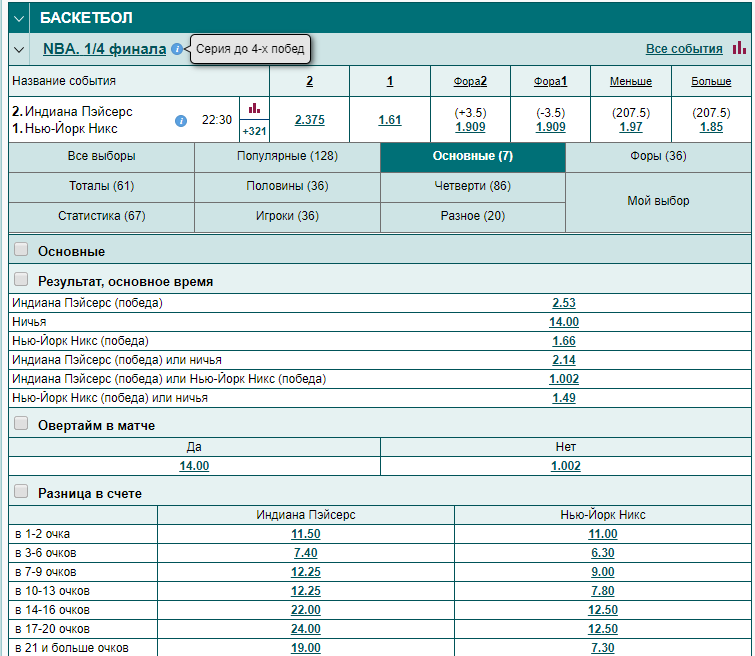755x656 pixels.
Task: Pick New York by 10-13 points odds 7.80
Action: (x=603, y=591)
